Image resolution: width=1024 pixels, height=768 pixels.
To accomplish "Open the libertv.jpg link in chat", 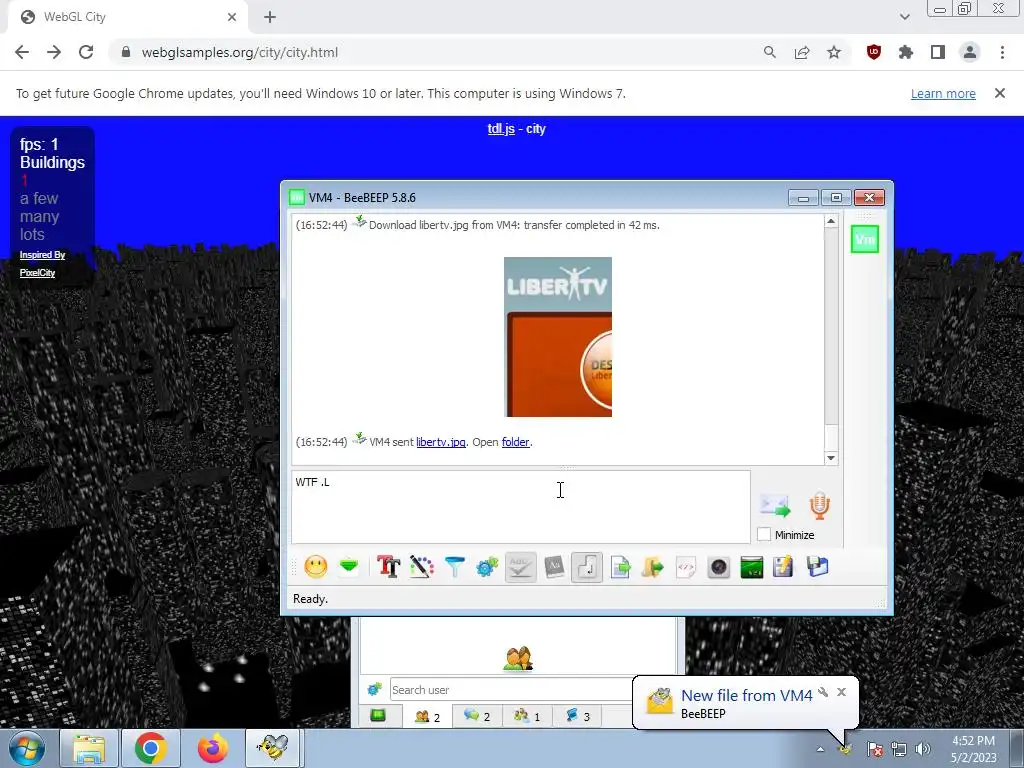I will coord(441,442).
